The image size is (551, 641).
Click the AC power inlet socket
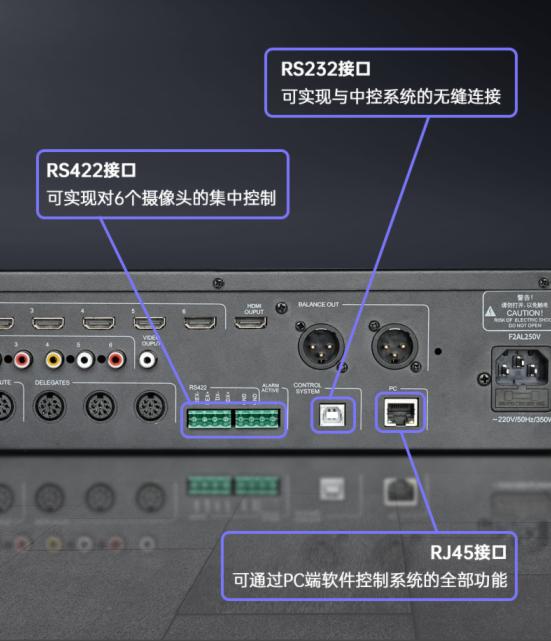(520, 366)
